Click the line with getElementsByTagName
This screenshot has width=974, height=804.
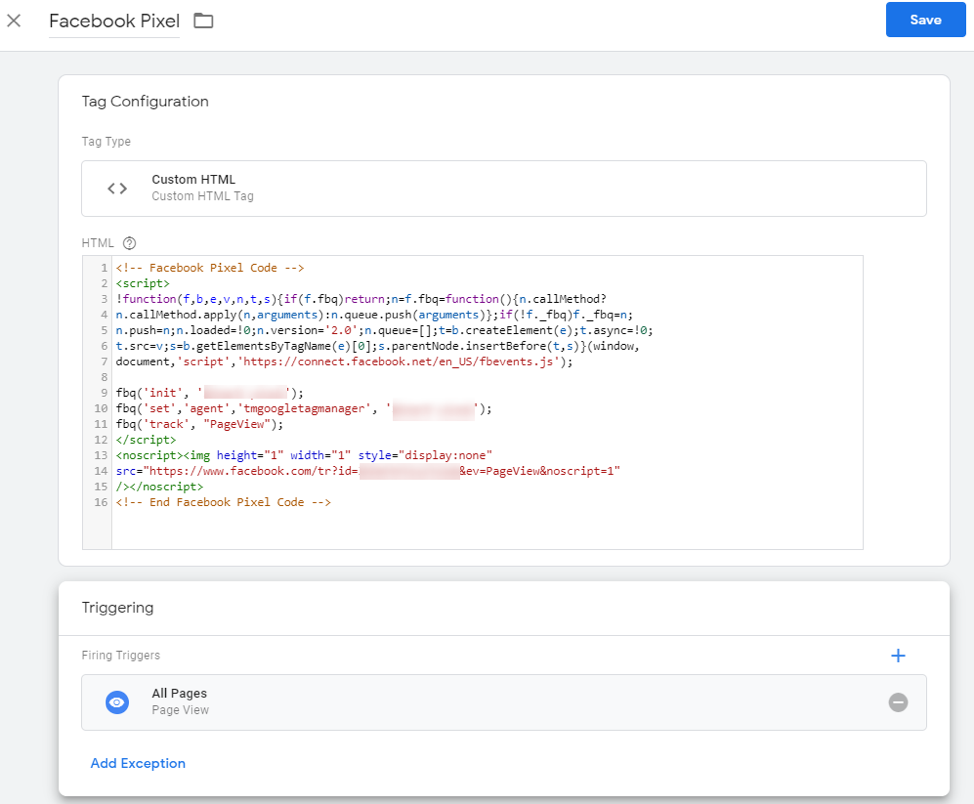click(377, 346)
